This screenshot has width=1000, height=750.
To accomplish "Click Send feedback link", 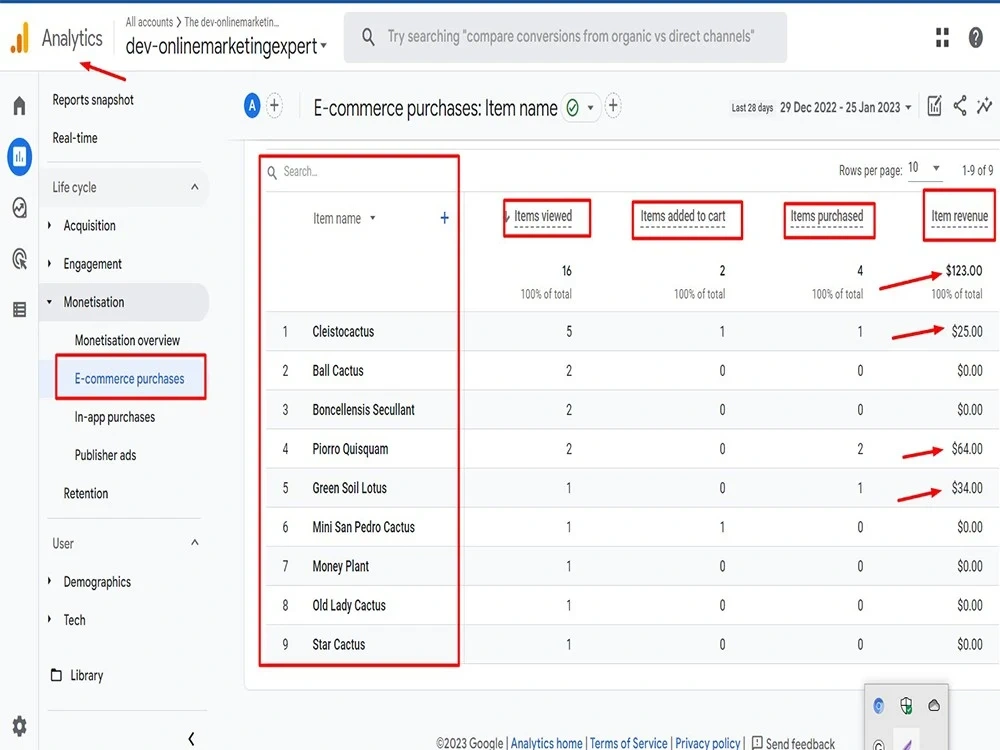I will click(x=800, y=743).
